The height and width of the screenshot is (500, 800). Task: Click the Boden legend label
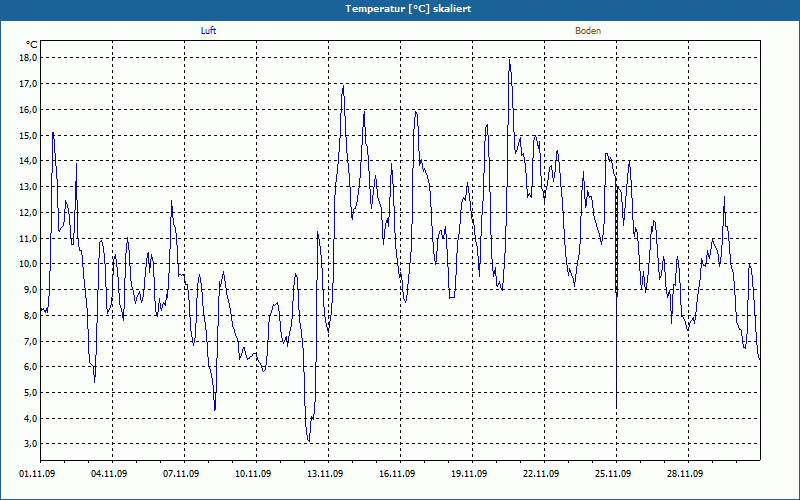point(588,31)
